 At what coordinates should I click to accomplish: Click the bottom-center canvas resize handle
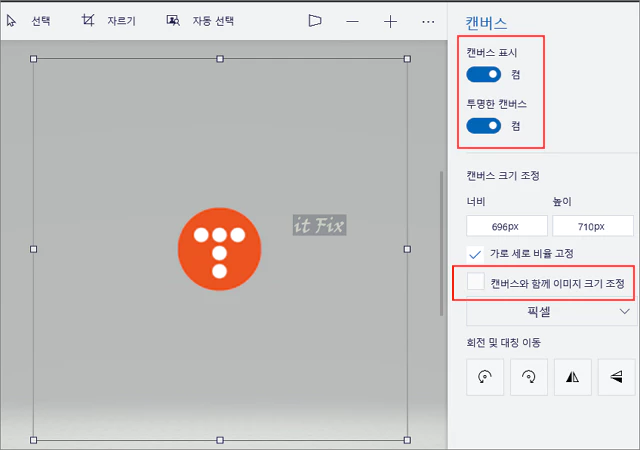click(x=220, y=440)
